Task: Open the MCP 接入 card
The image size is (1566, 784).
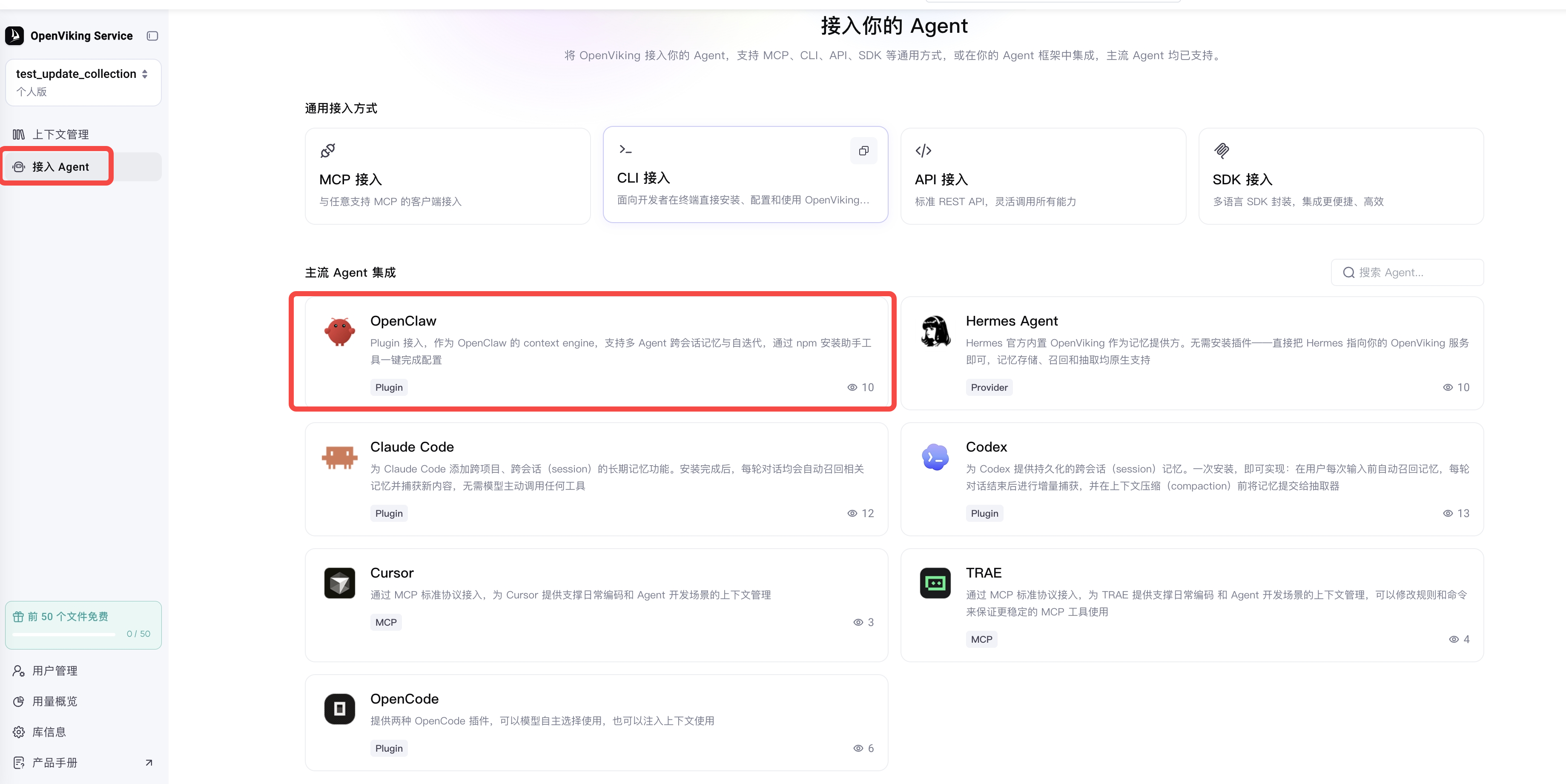Action: [447, 176]
